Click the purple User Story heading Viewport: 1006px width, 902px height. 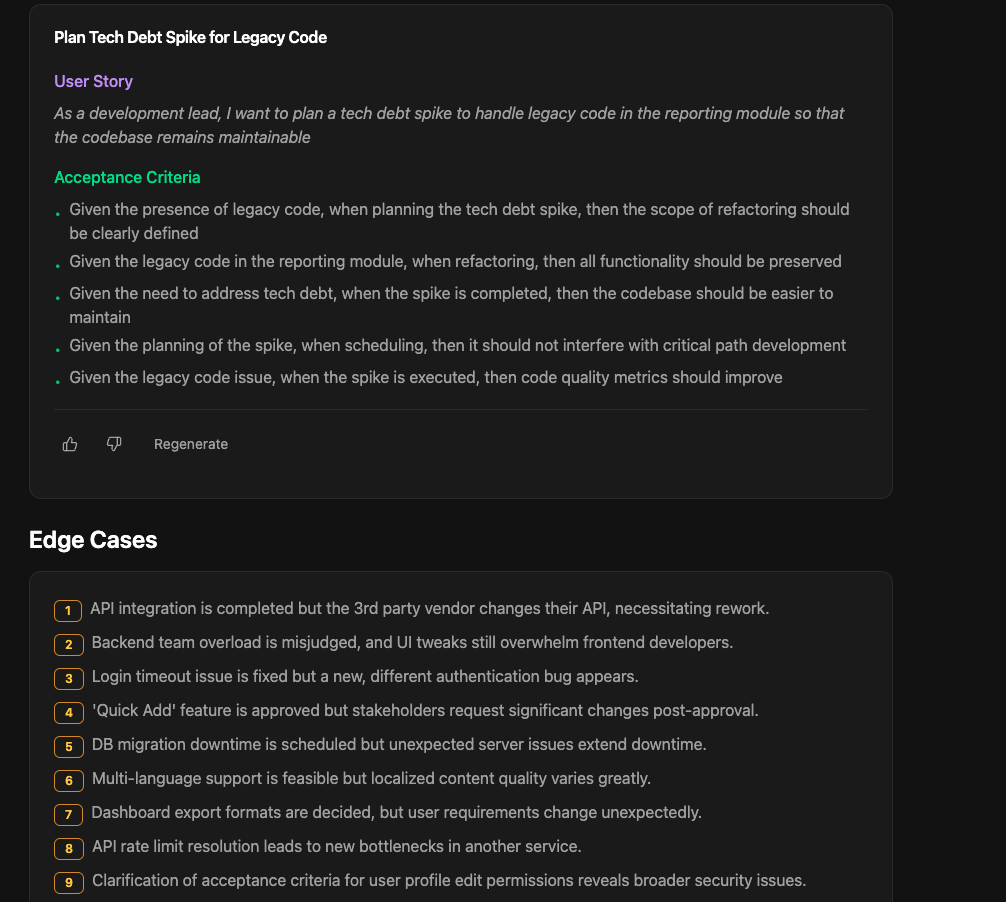(x=93, y=82)
